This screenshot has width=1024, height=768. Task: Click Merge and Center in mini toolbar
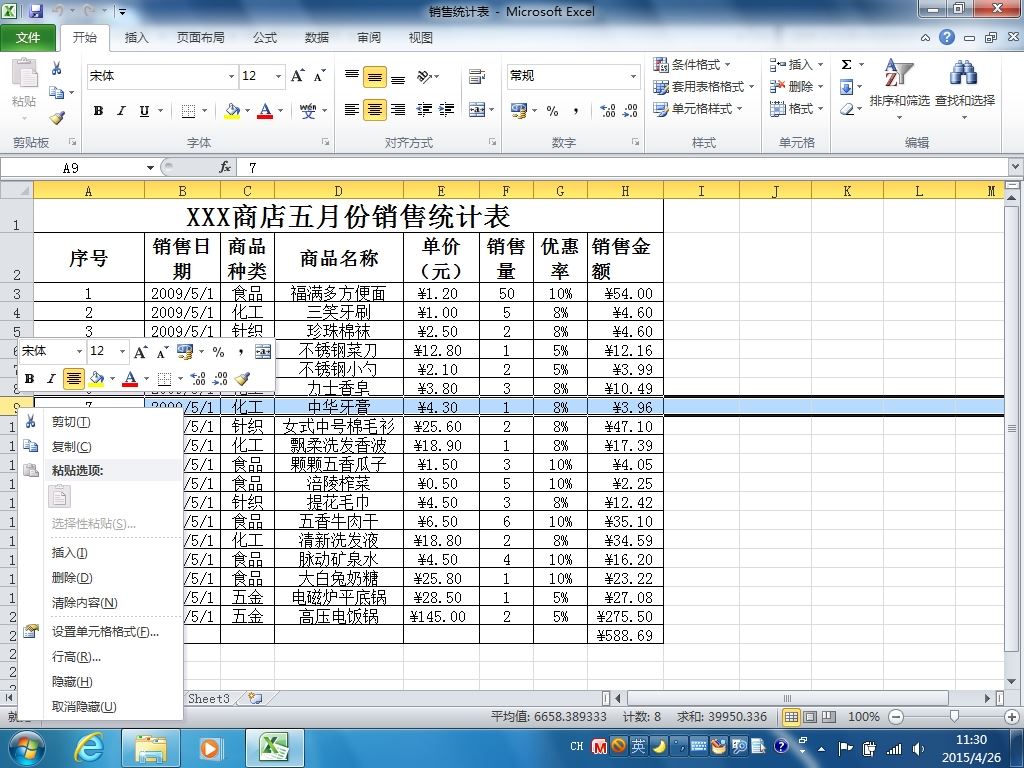point(263,351)
